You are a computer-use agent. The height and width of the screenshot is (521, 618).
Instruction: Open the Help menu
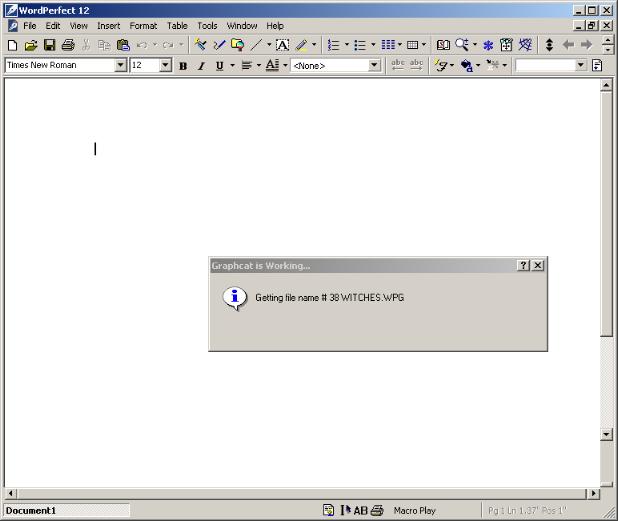click(275, 26)
